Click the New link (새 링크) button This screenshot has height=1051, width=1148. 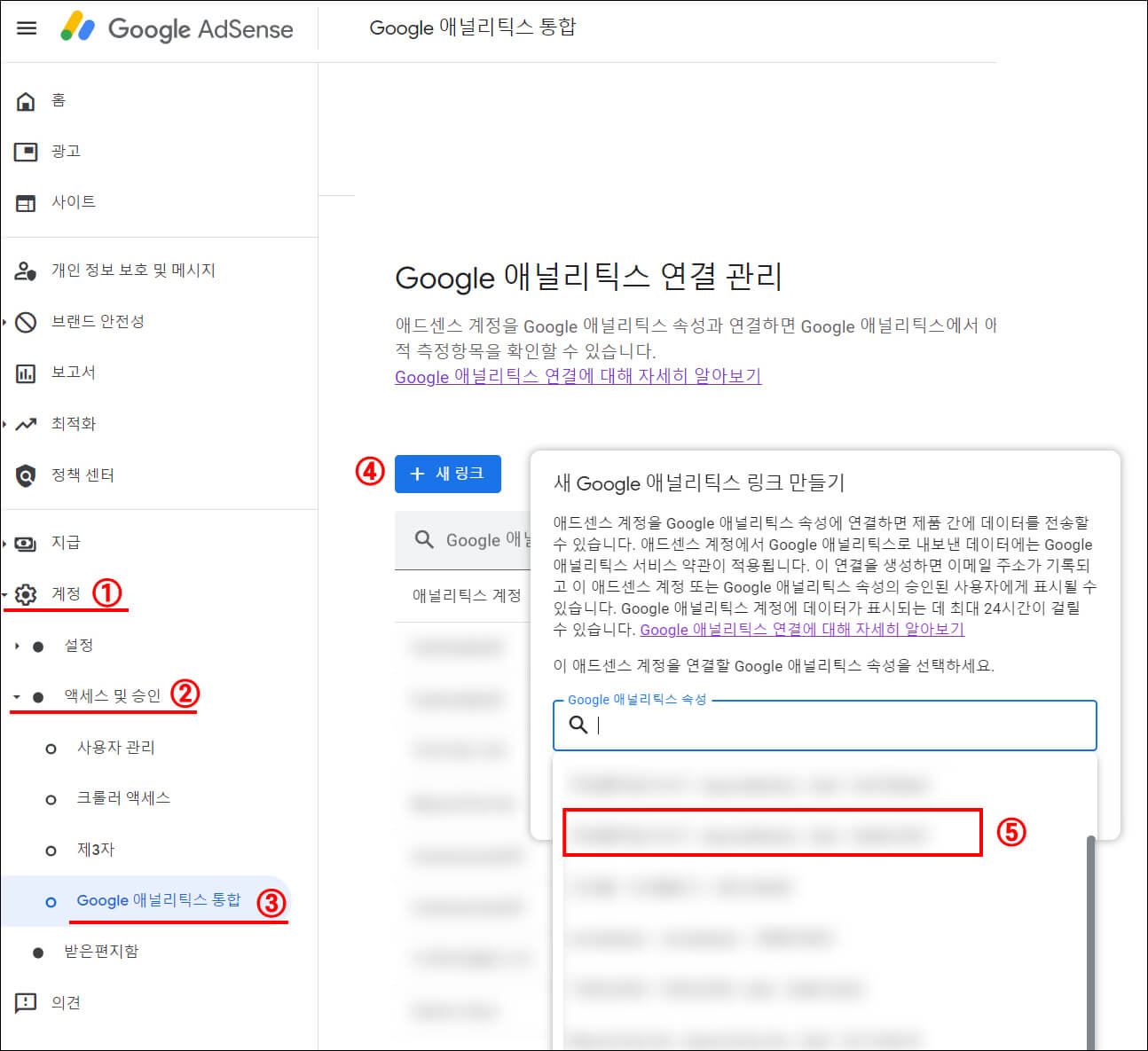(x=448, y=474)
